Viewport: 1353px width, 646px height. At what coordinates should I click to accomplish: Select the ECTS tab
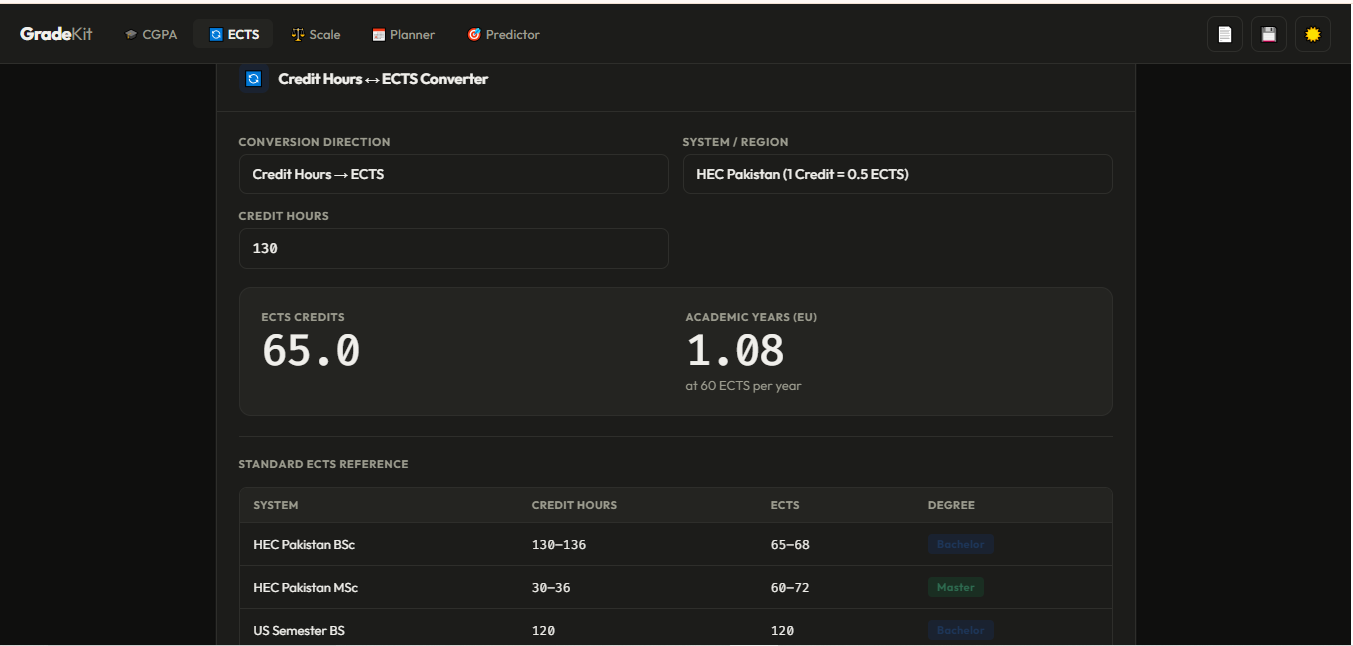click(234, 34)
